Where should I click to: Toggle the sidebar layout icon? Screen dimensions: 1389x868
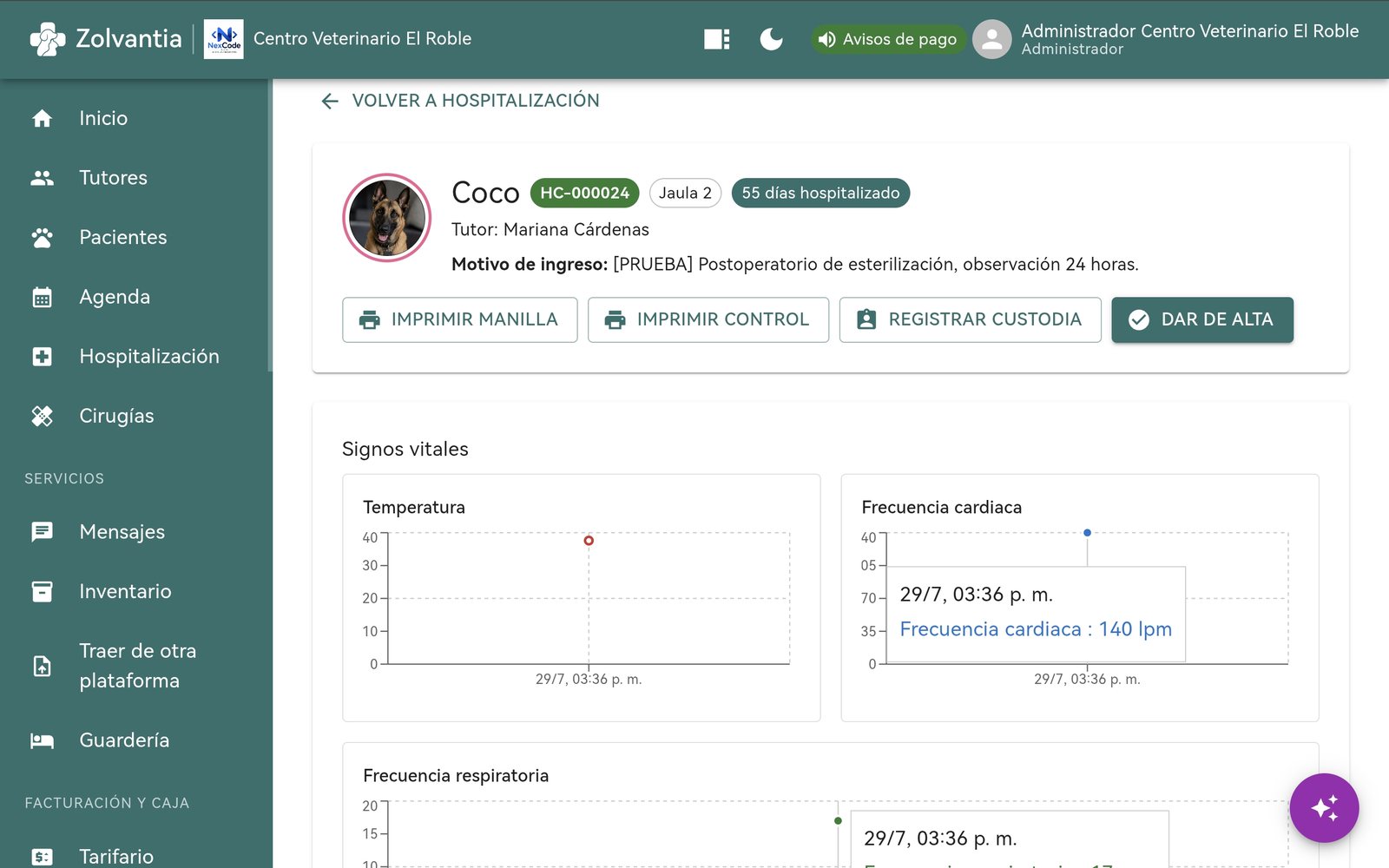717,39
